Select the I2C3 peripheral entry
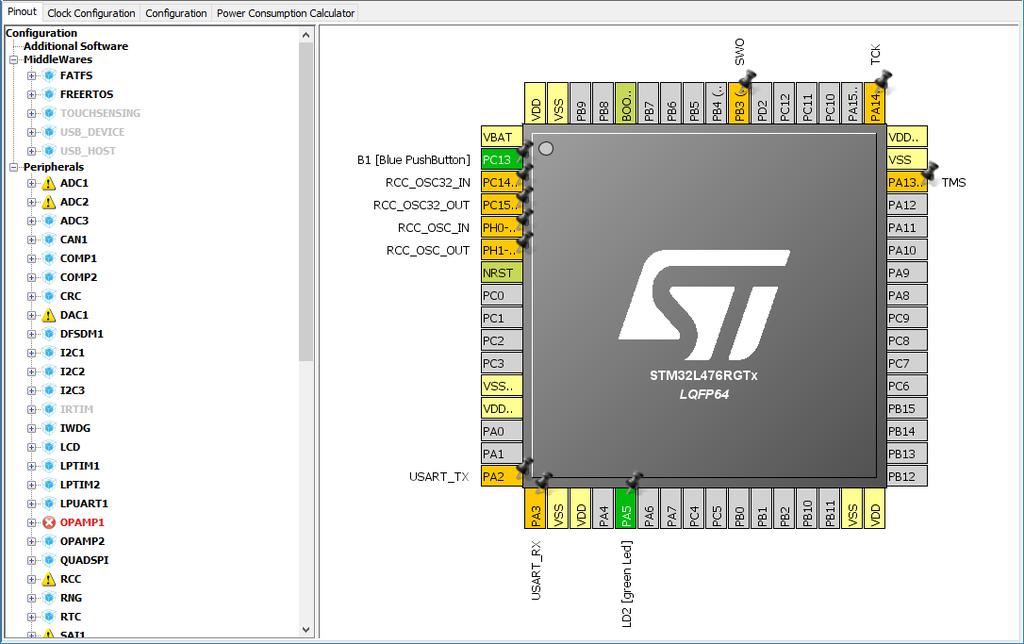 tap(72, 391)
